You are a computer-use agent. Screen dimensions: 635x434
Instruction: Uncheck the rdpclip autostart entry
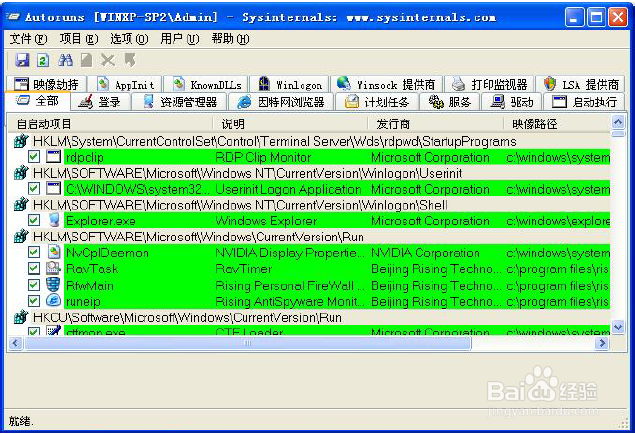(x=34, y=156)
